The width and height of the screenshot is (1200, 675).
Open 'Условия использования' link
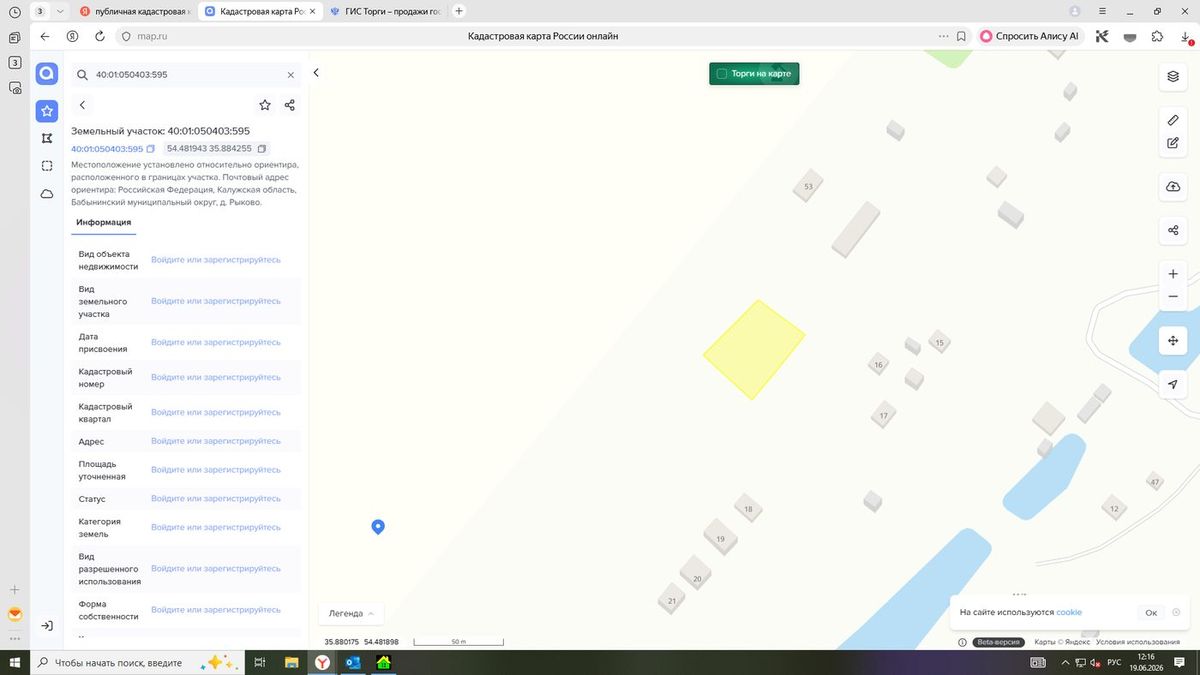click(x=1139, y=642)
